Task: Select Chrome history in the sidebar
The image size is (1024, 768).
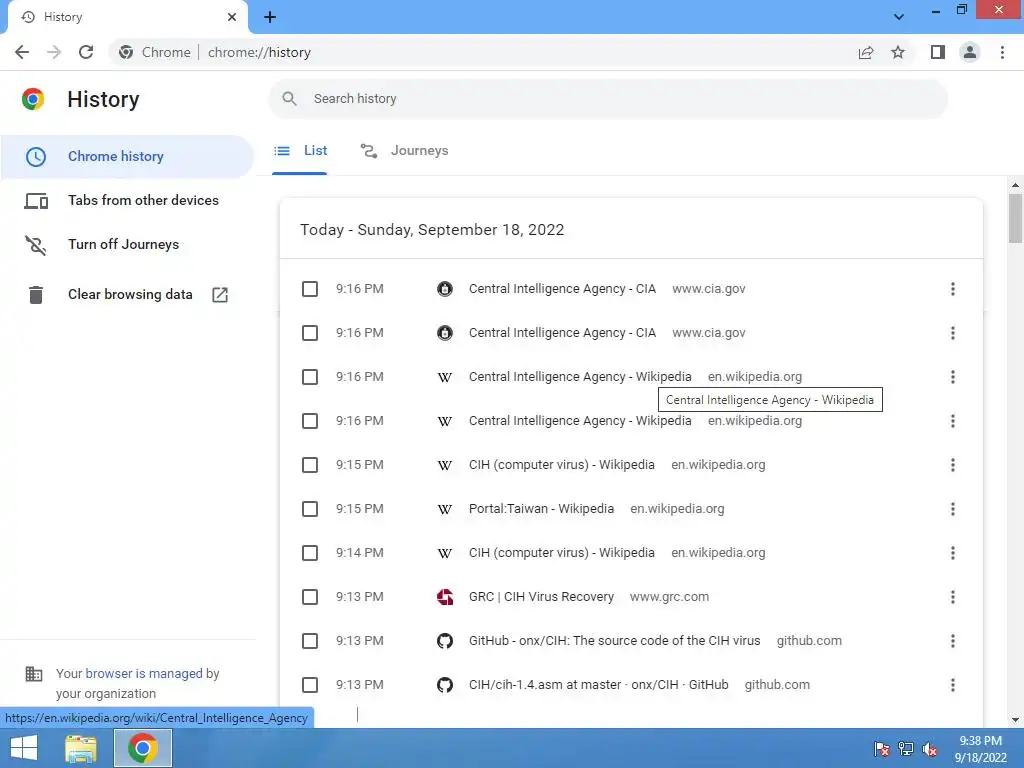Action: coord(127,157)
